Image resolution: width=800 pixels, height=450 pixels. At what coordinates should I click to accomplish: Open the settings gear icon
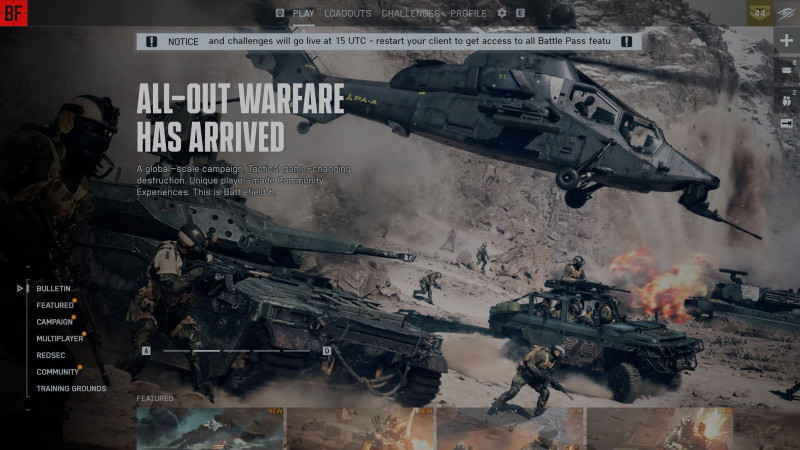click(502, 13)
